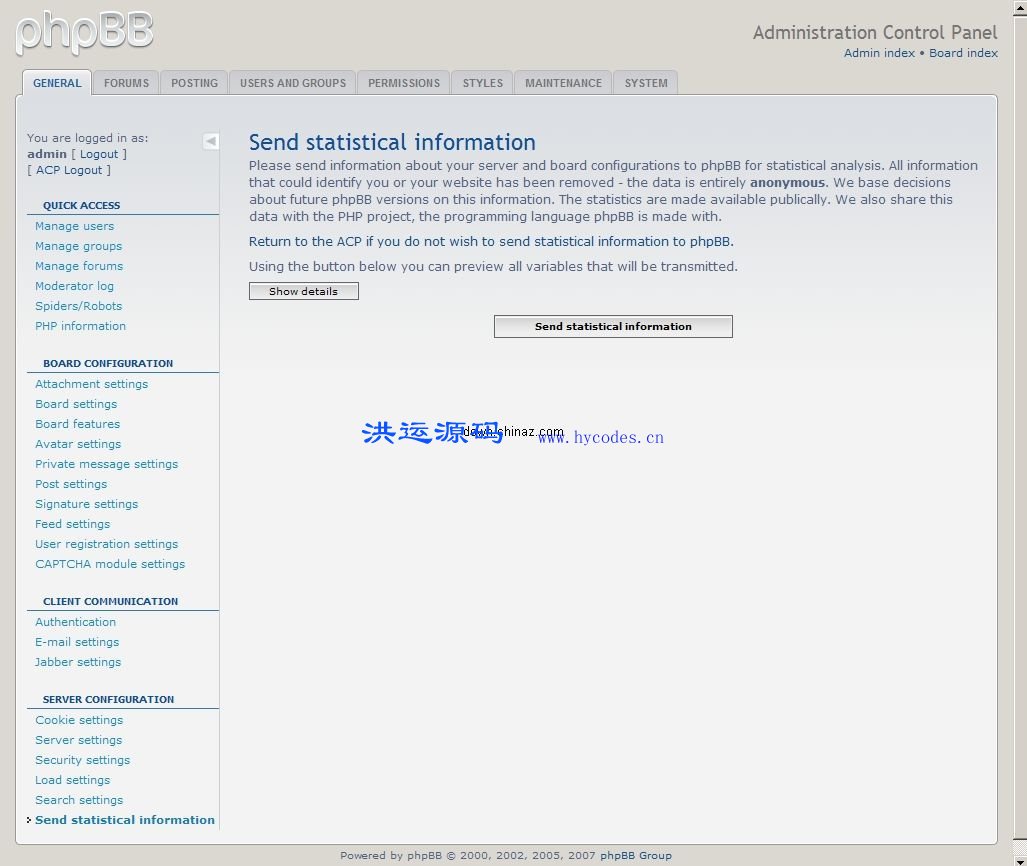Viewport: 1027px width, 866px height.
Task: Open Board settings
Action: [x=76, y=404]
